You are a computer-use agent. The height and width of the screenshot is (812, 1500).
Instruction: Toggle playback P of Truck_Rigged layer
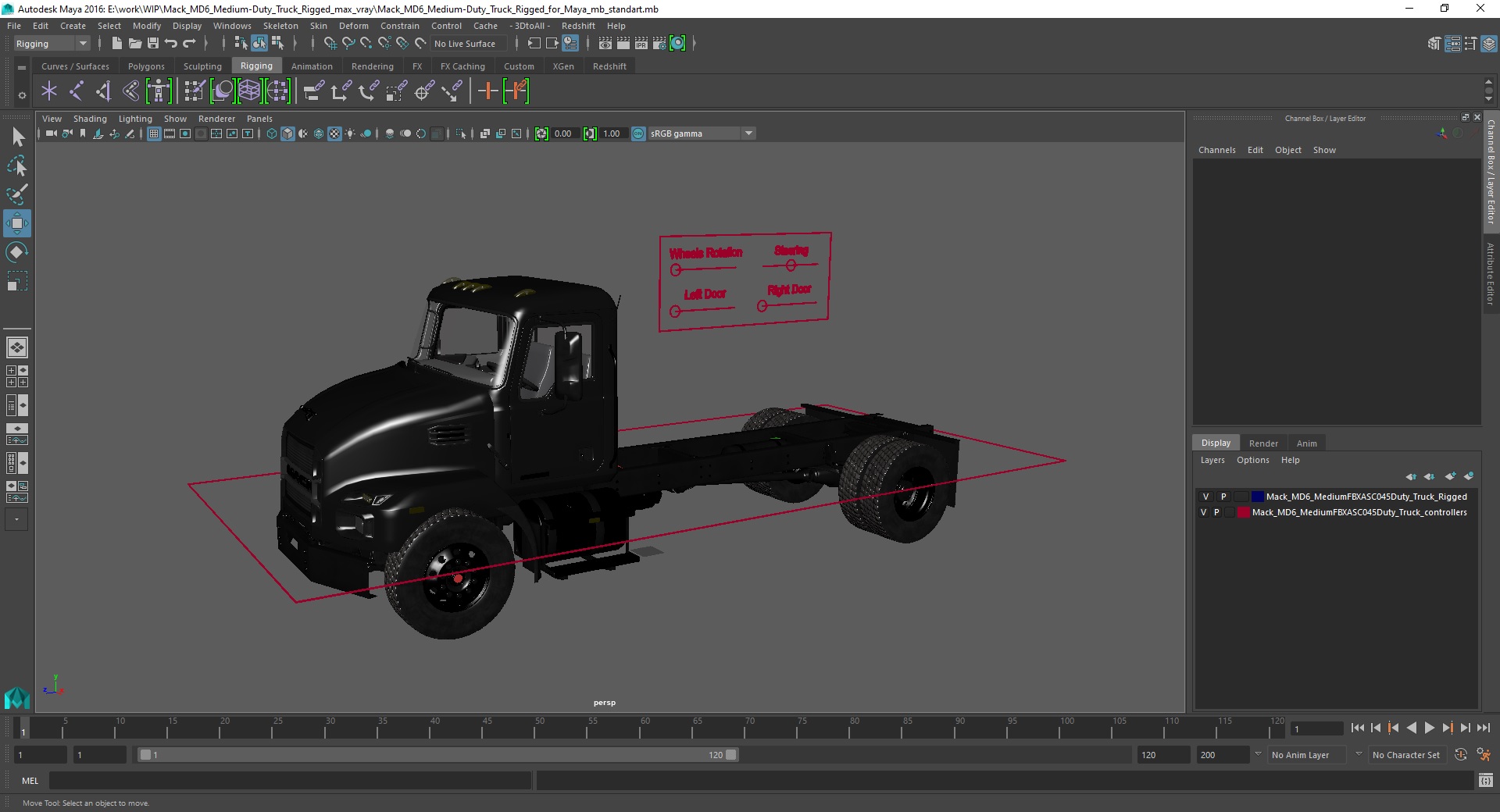click(x=1223, y=497)
